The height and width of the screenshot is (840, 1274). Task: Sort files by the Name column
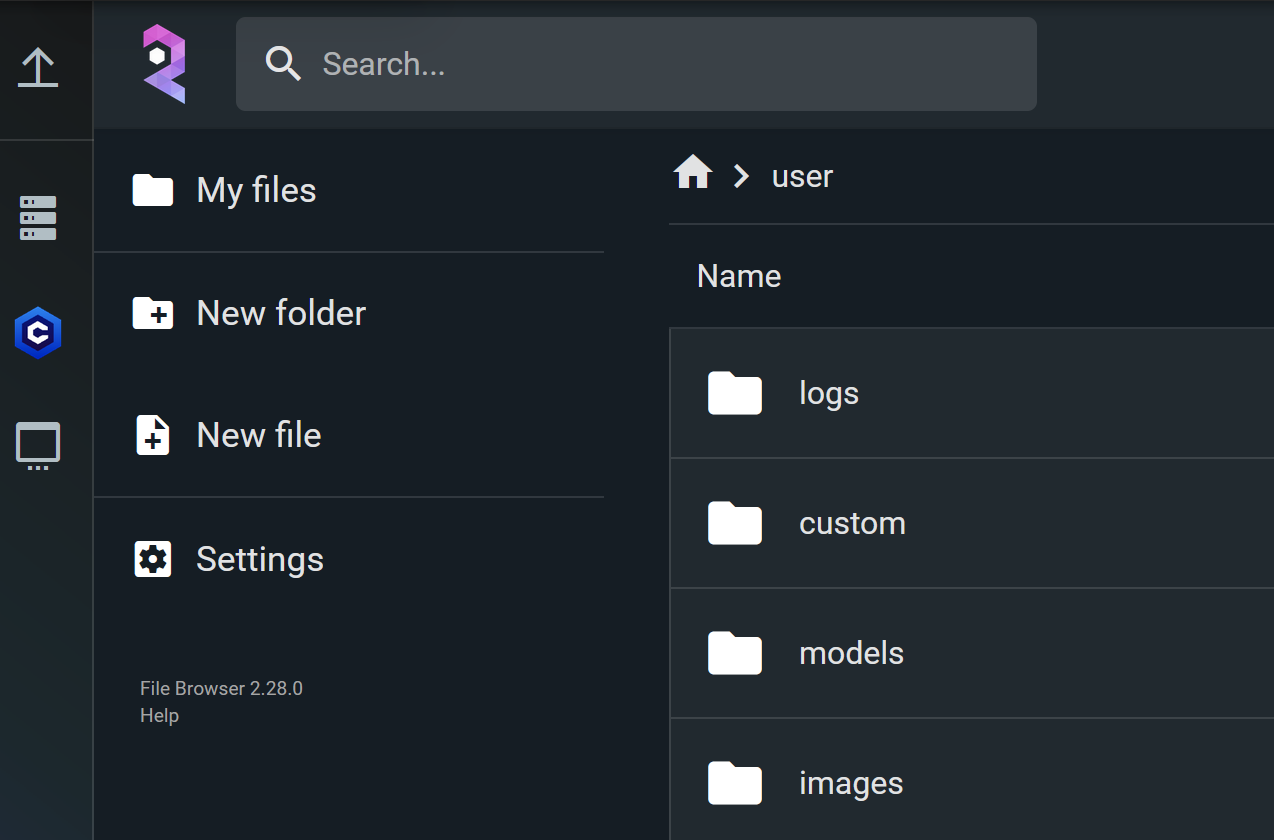[x=738, y=275]
